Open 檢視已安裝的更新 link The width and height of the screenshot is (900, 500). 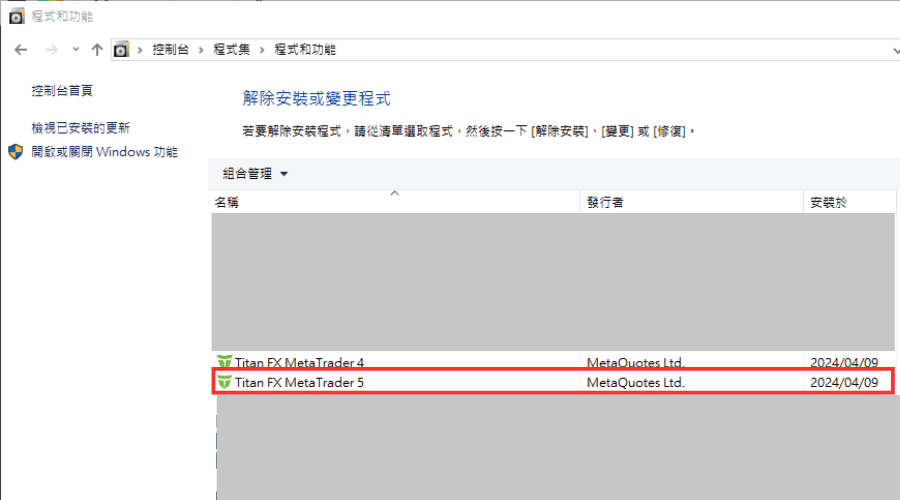point(81,127)
